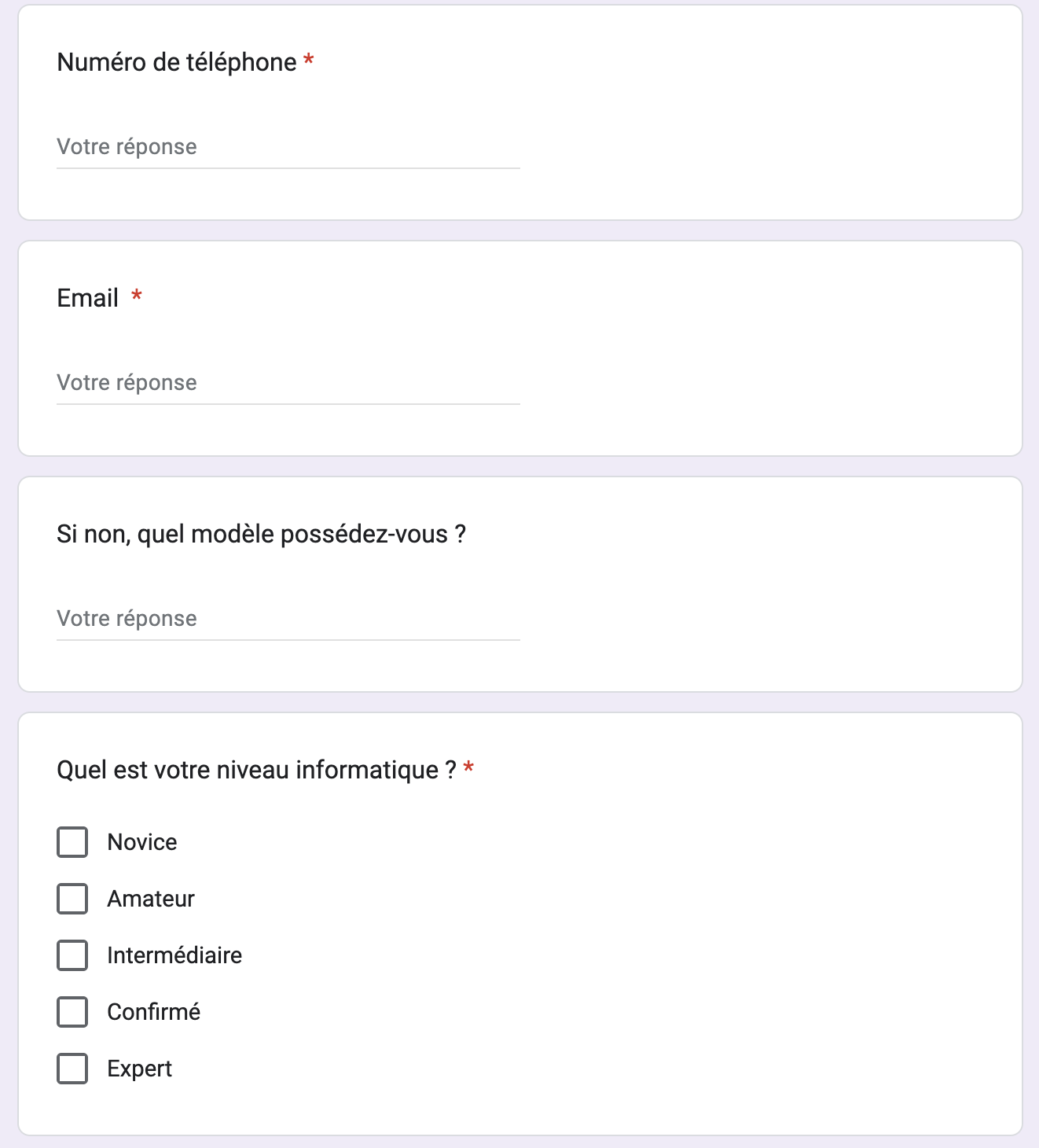The height and width of the screenshot is (1148, 1039).
Task: Click the Confirmé option label text
Action: click(154, 1012)
